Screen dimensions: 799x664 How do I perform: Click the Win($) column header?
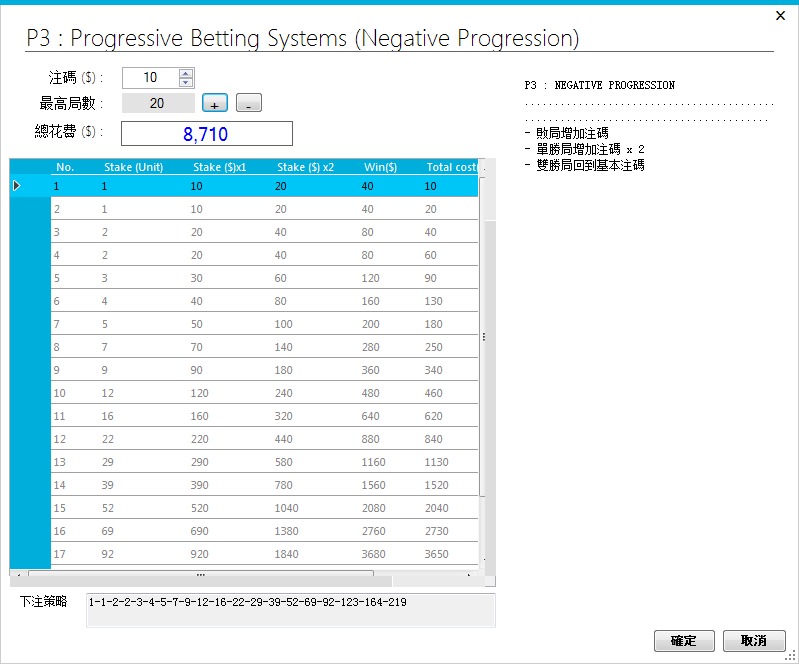click(x=381, y=167)
